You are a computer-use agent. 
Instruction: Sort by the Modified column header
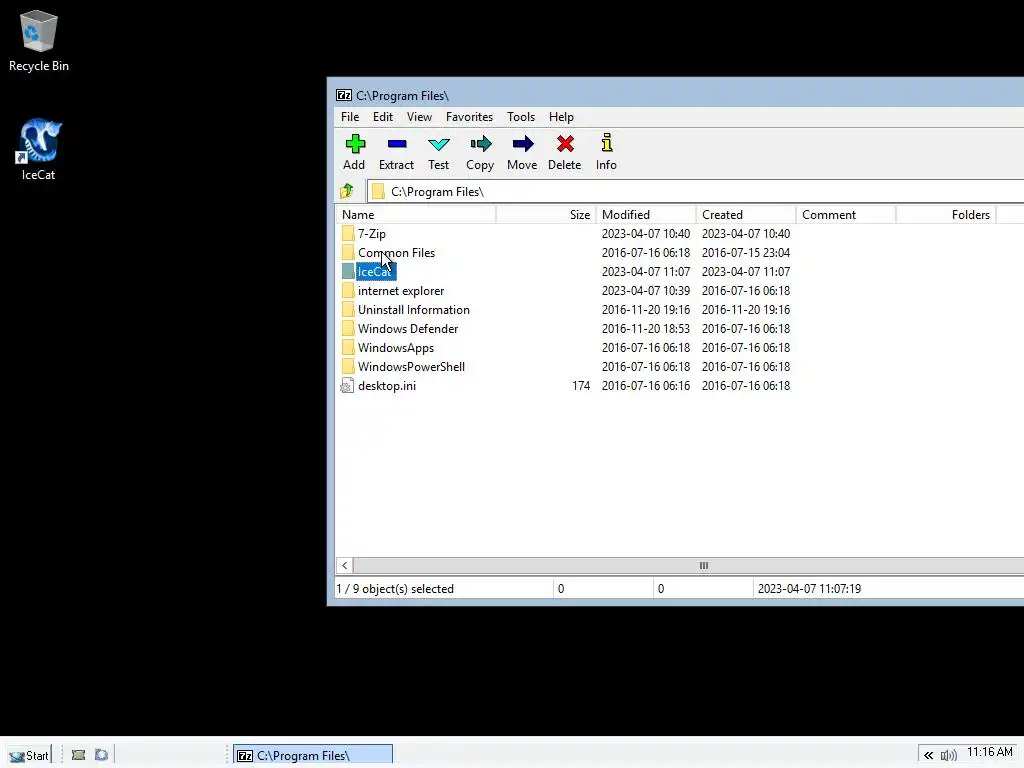tap(646, 215)
